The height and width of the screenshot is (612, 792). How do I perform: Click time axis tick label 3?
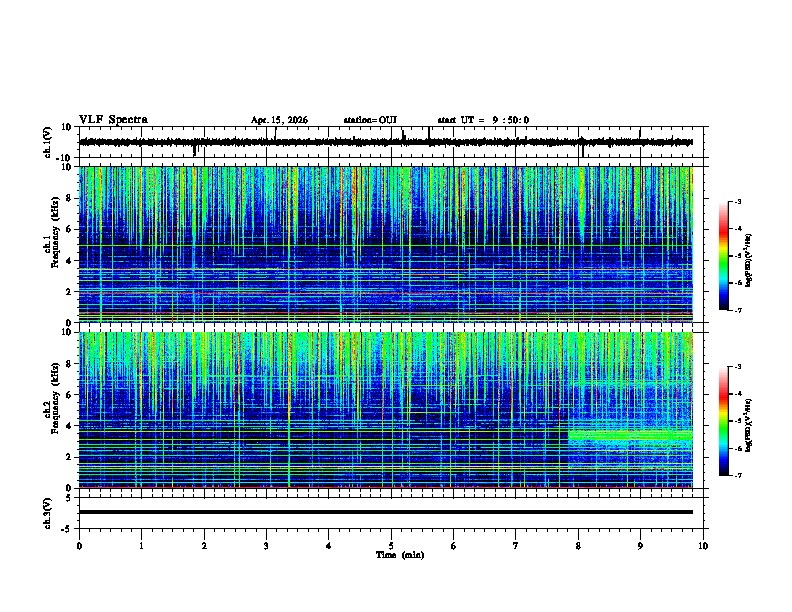coord(266,546)
